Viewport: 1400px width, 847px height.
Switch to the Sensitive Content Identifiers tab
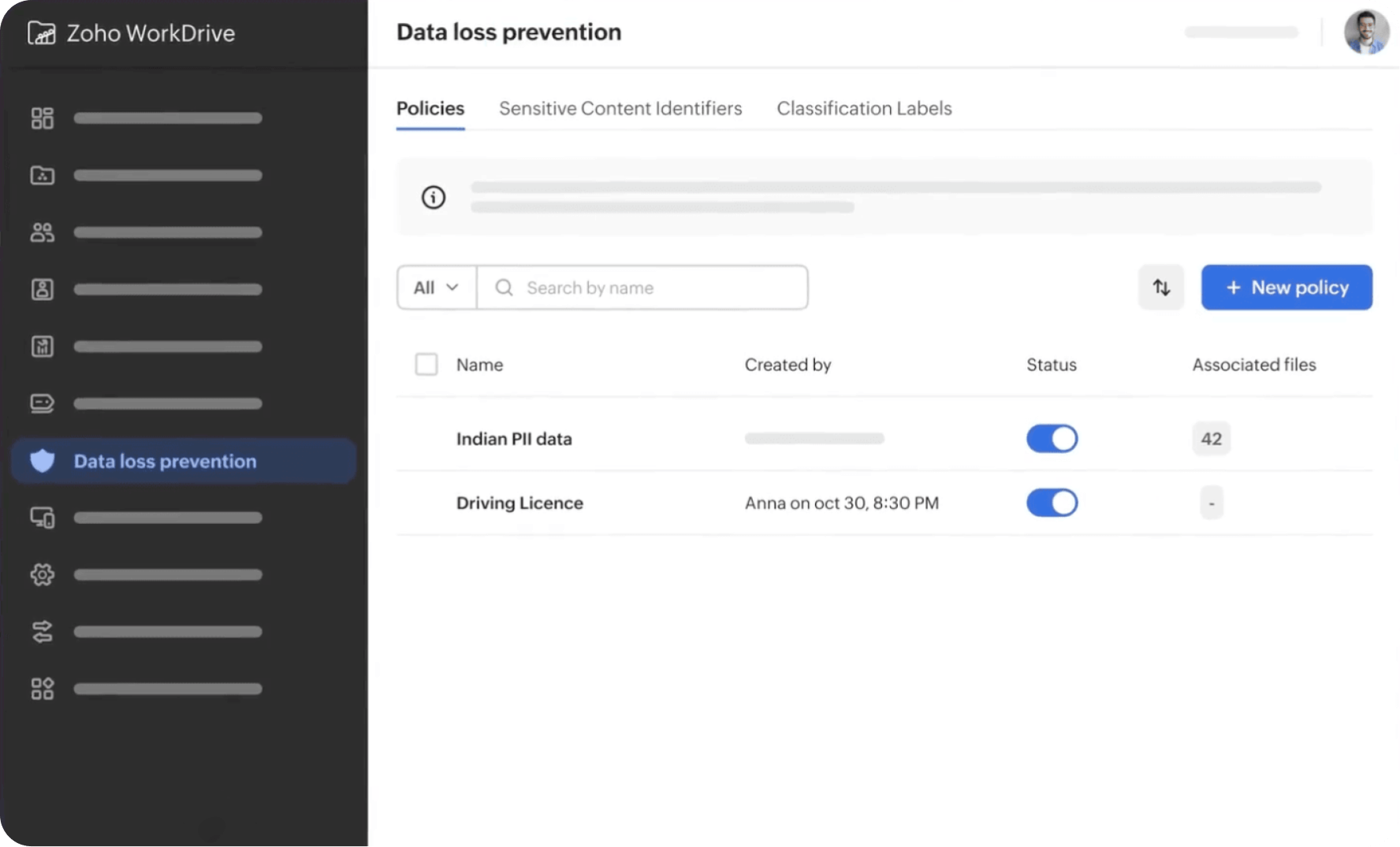point(620,108)
